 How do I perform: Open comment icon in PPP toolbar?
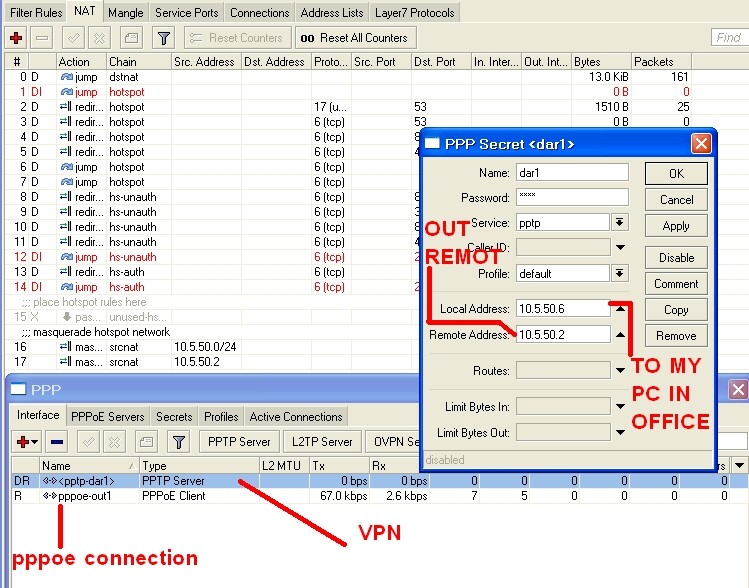click(146, 442)
